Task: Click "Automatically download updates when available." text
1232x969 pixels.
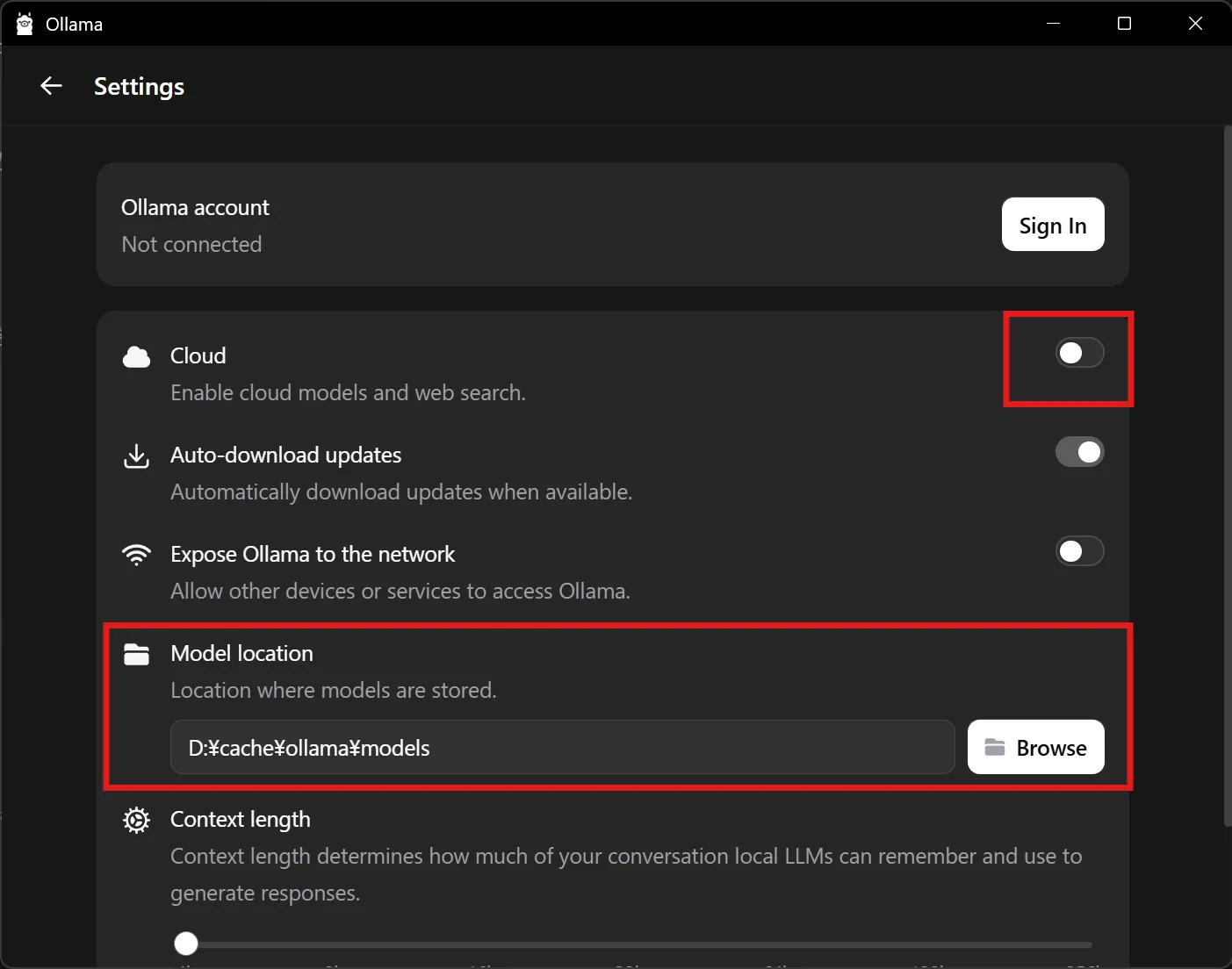Action: pyautogui.click(x=401, y=492)
